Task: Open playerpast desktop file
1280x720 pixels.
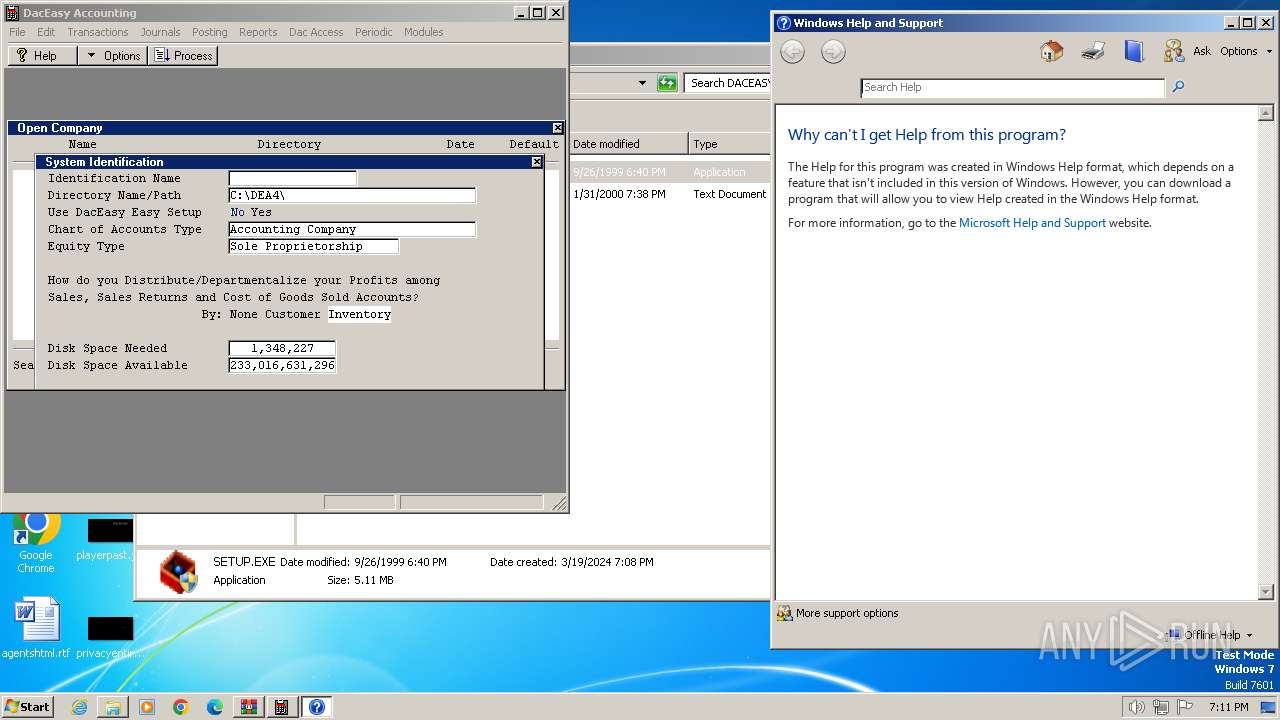Action: (109, 540)
